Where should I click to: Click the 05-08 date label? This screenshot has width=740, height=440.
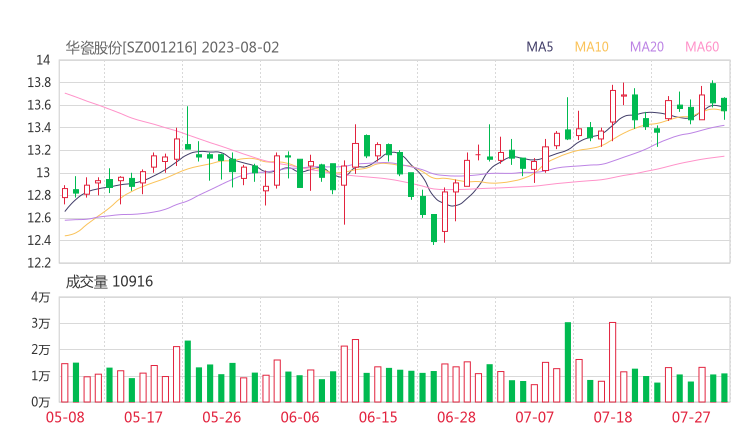coord(65,417)
